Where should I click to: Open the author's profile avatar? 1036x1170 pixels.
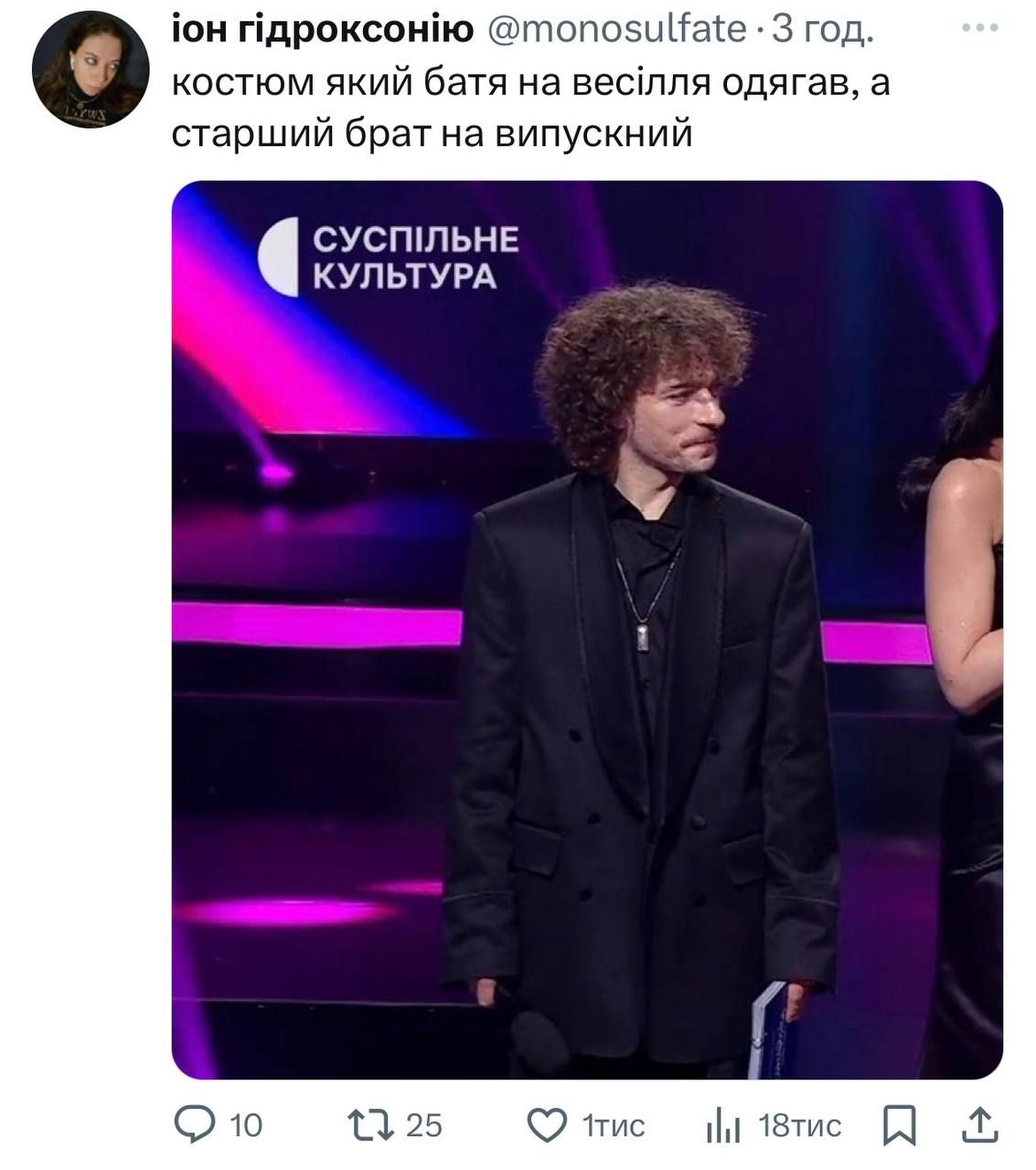91,69
